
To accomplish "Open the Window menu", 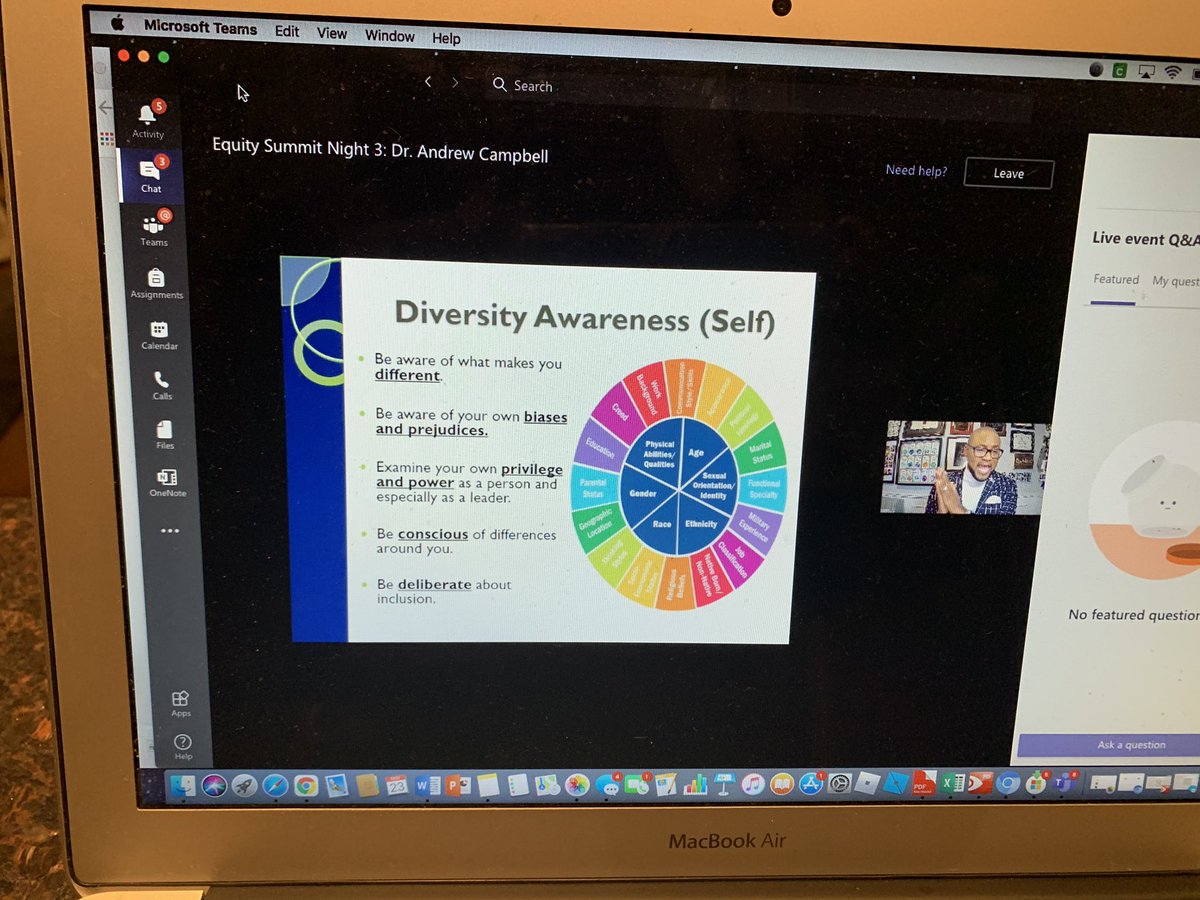I will (389, 36).
